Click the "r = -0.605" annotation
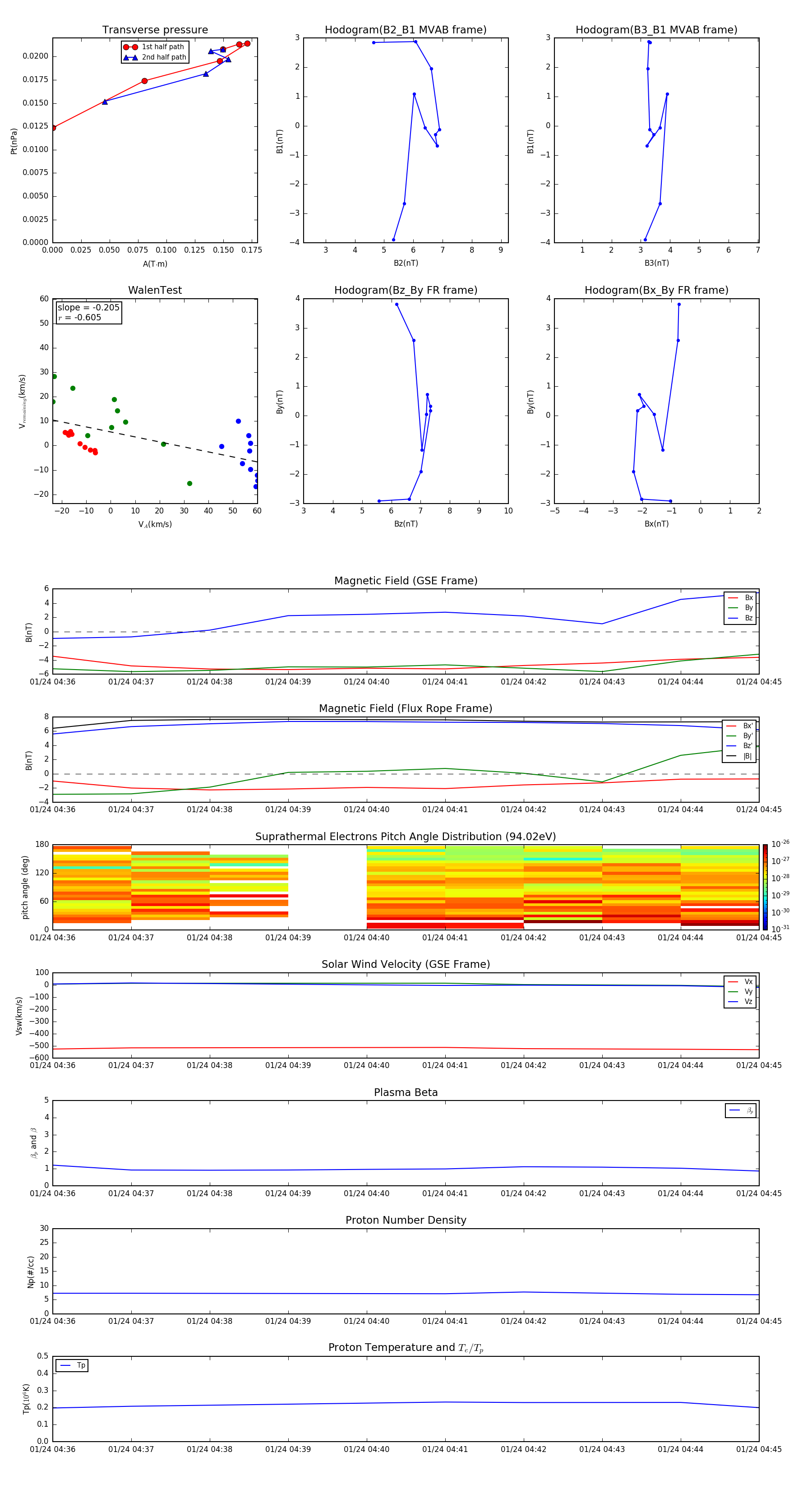The image size is (812, 1489). point(80,317)
